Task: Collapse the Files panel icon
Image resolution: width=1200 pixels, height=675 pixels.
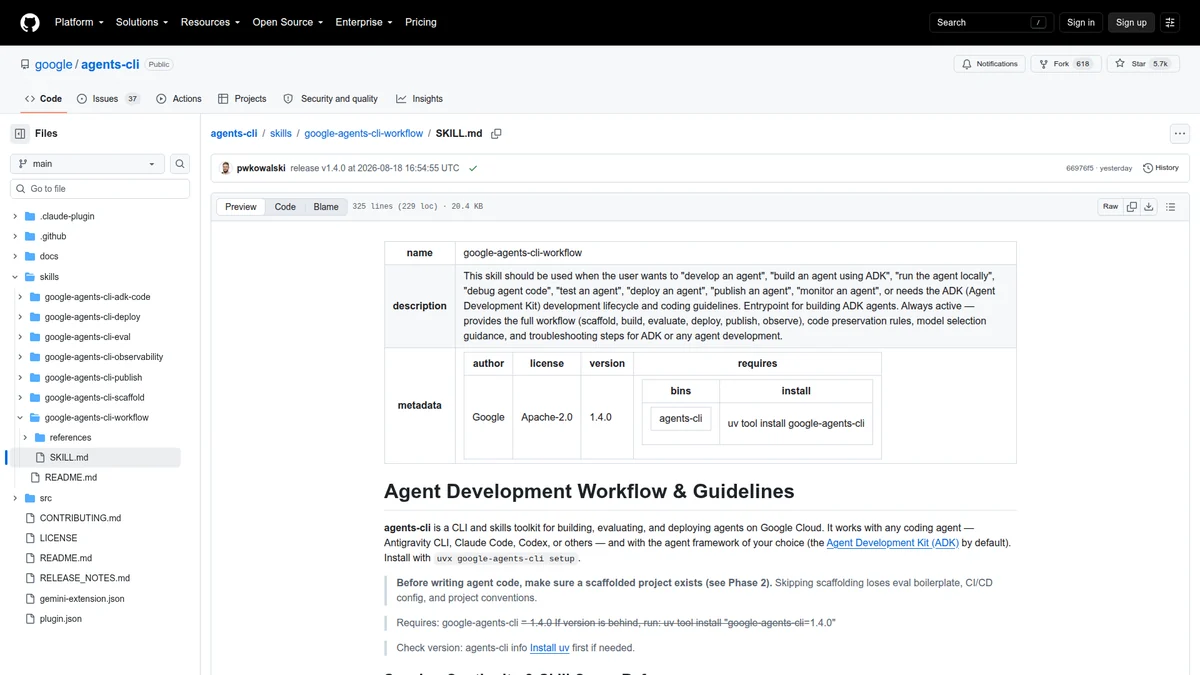Action: tap(20, 133)
